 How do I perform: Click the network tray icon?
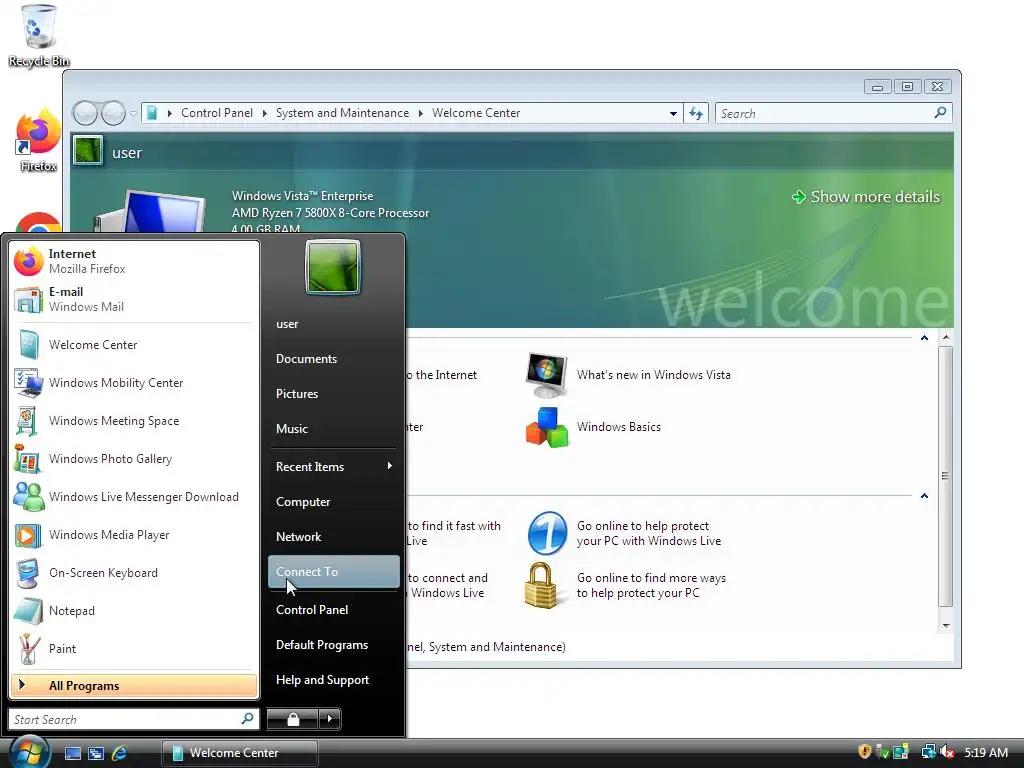[927, 752]
